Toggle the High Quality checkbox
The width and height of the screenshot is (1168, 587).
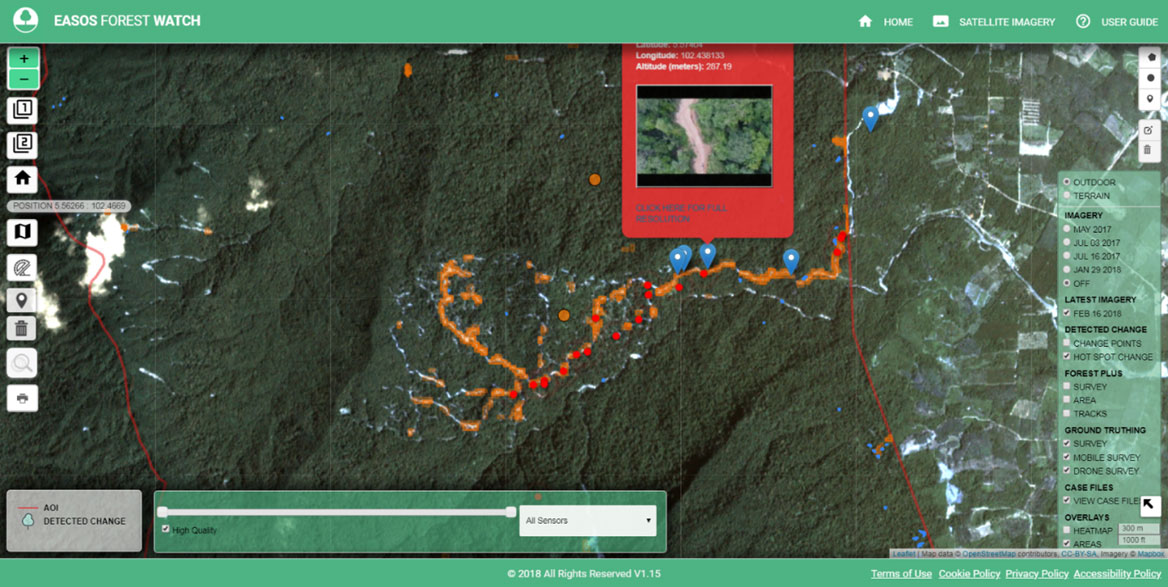point(165,529)
